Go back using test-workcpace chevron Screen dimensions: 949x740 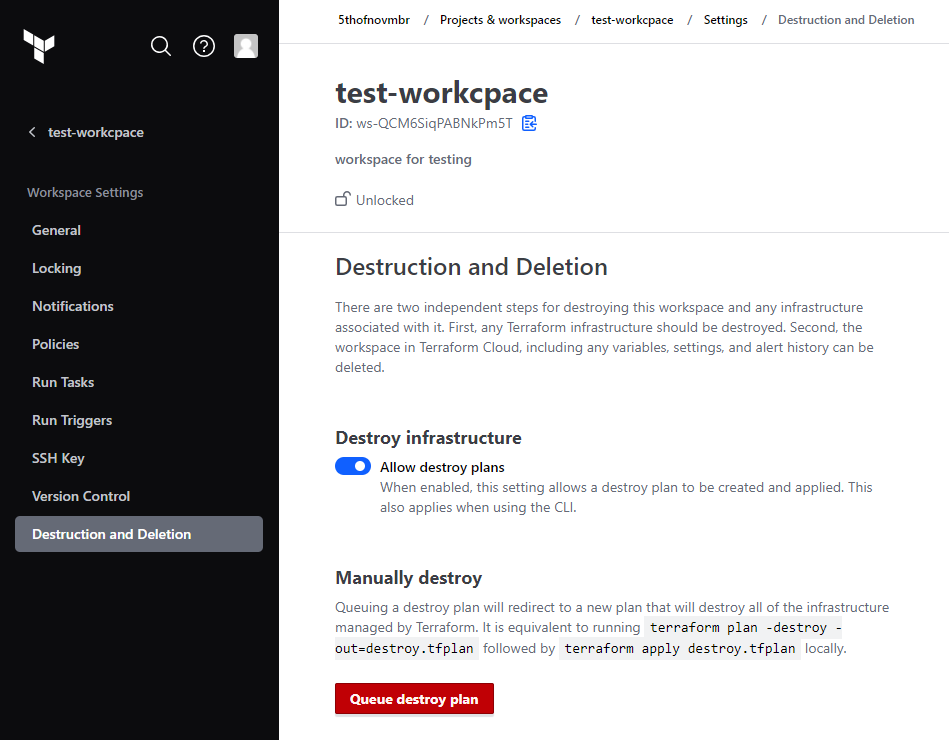pos(32,132)
